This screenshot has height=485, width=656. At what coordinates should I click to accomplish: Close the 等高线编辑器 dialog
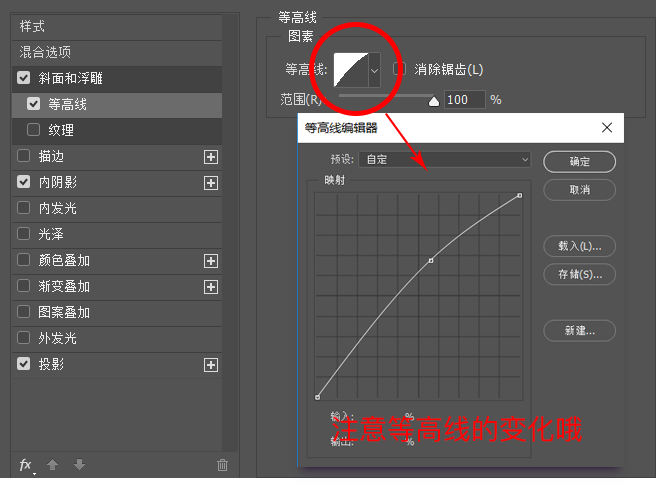607,128
